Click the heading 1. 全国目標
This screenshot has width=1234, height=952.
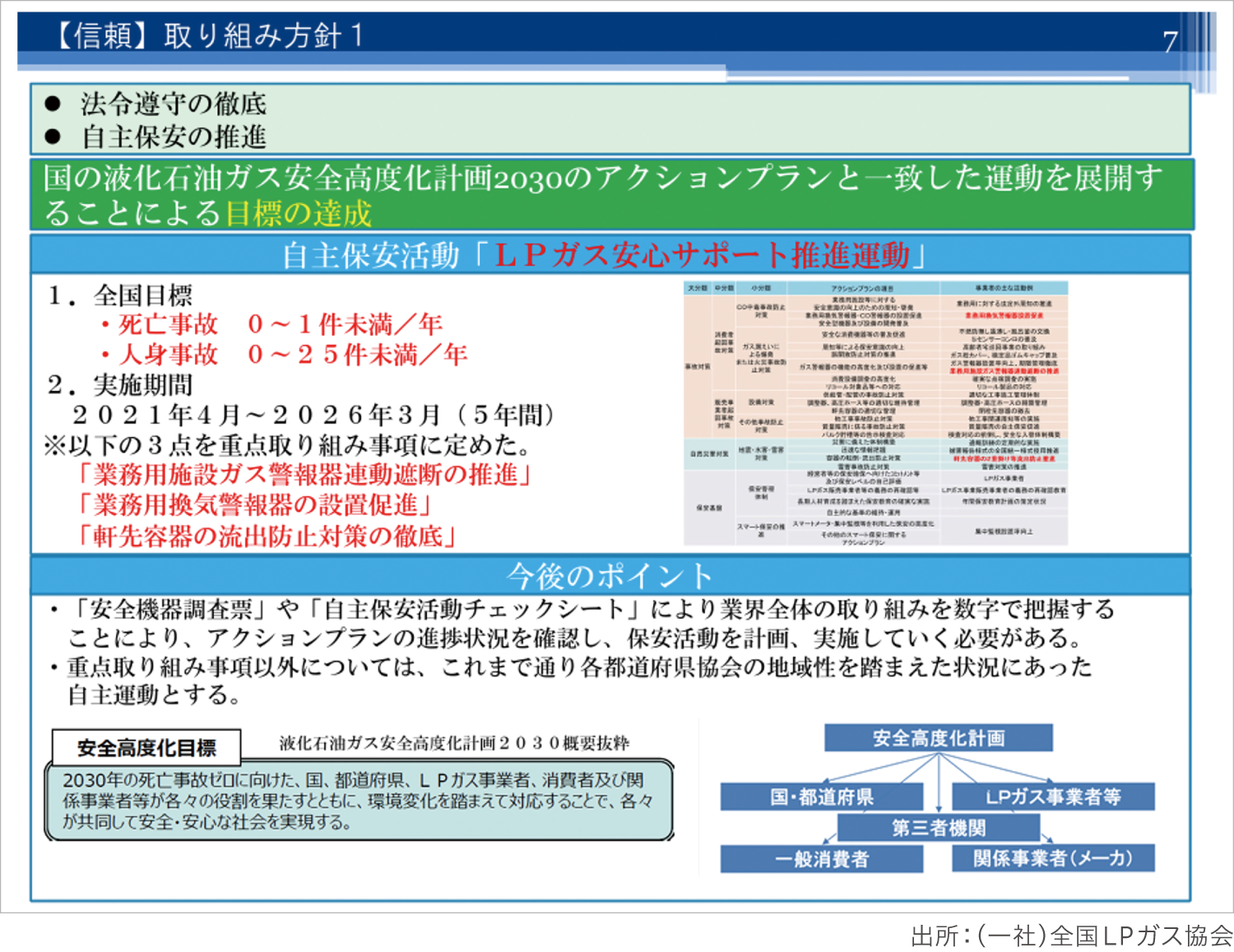pos(120,295)
